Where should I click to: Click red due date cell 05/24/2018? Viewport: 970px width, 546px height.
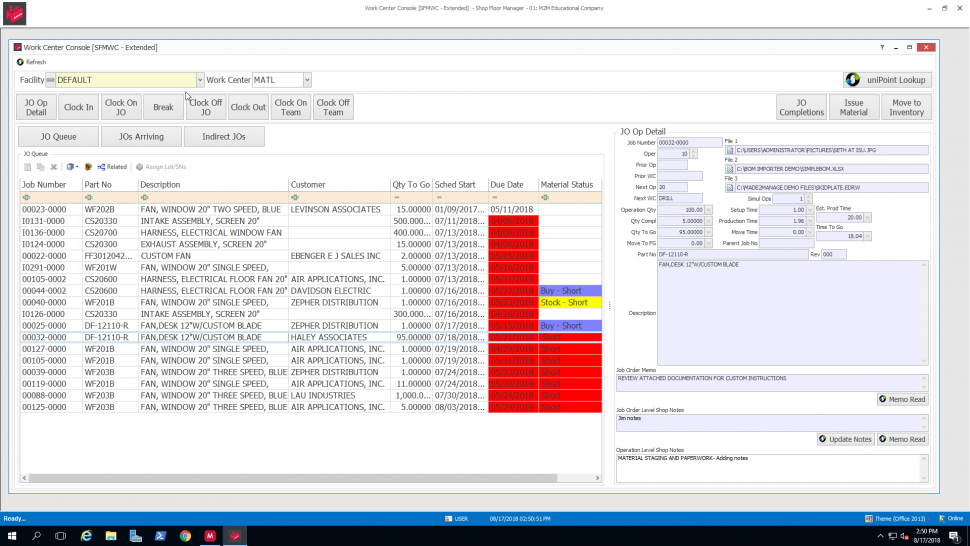(513, 396)
